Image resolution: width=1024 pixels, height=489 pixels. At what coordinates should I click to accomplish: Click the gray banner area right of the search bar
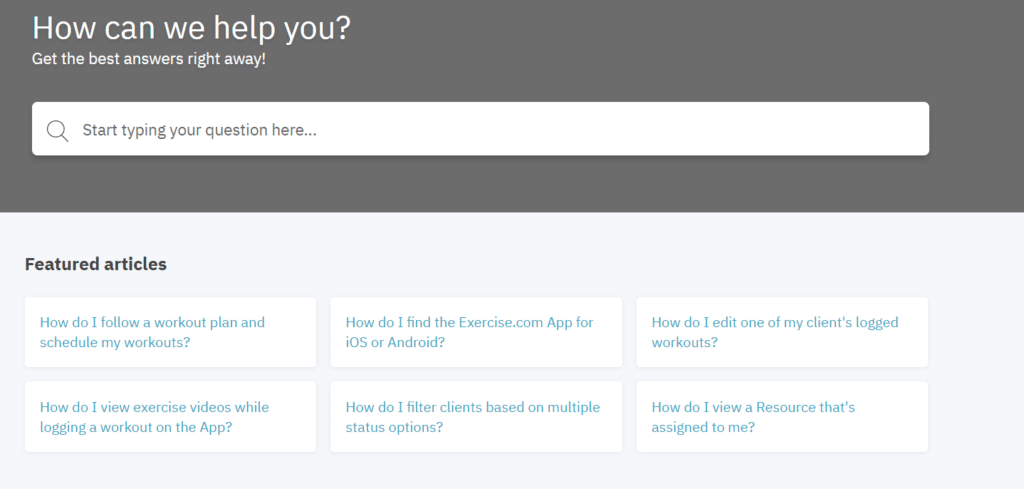point(975,129)
